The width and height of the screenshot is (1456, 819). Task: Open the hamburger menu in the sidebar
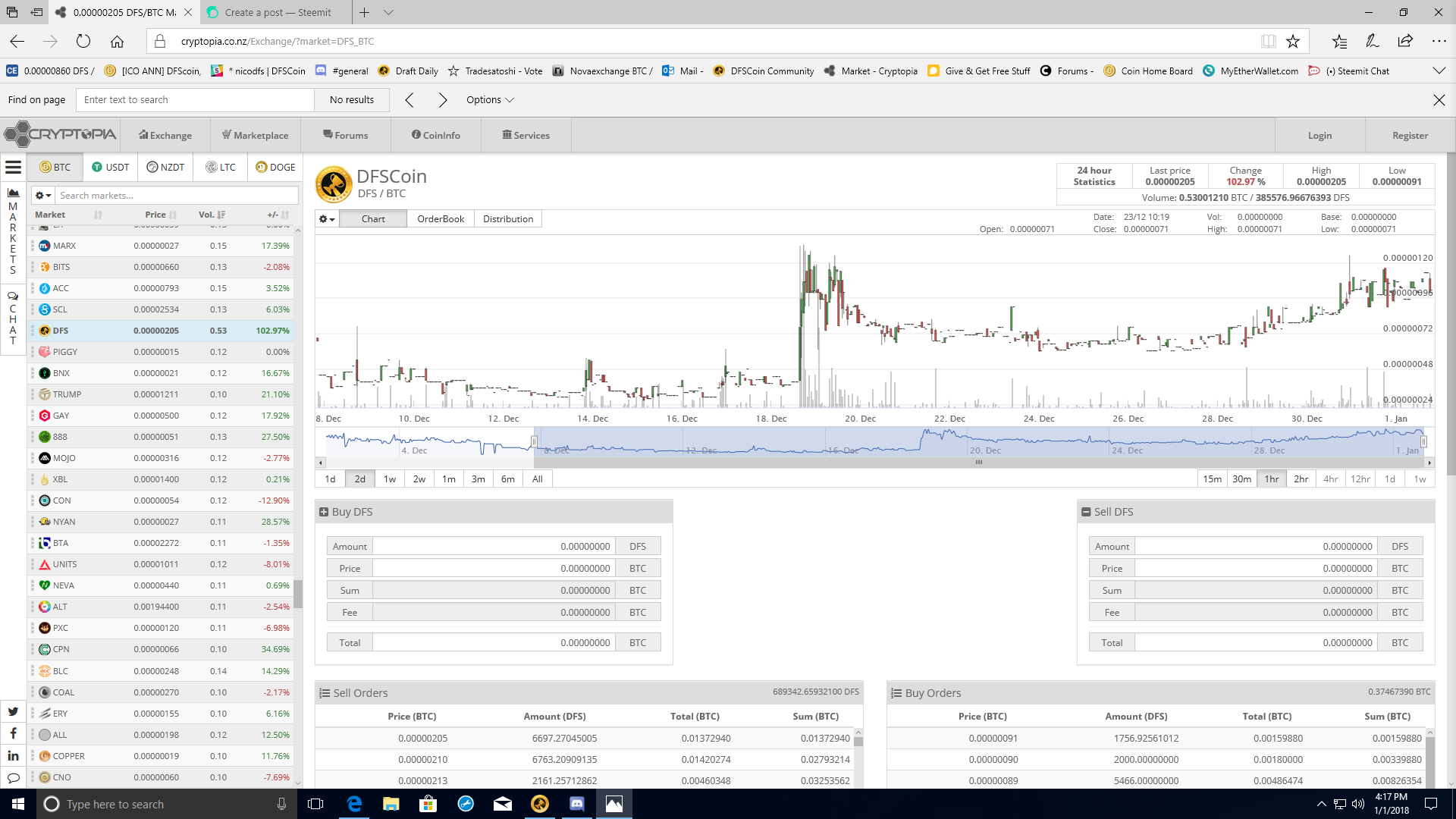click(x=13, y=168)
